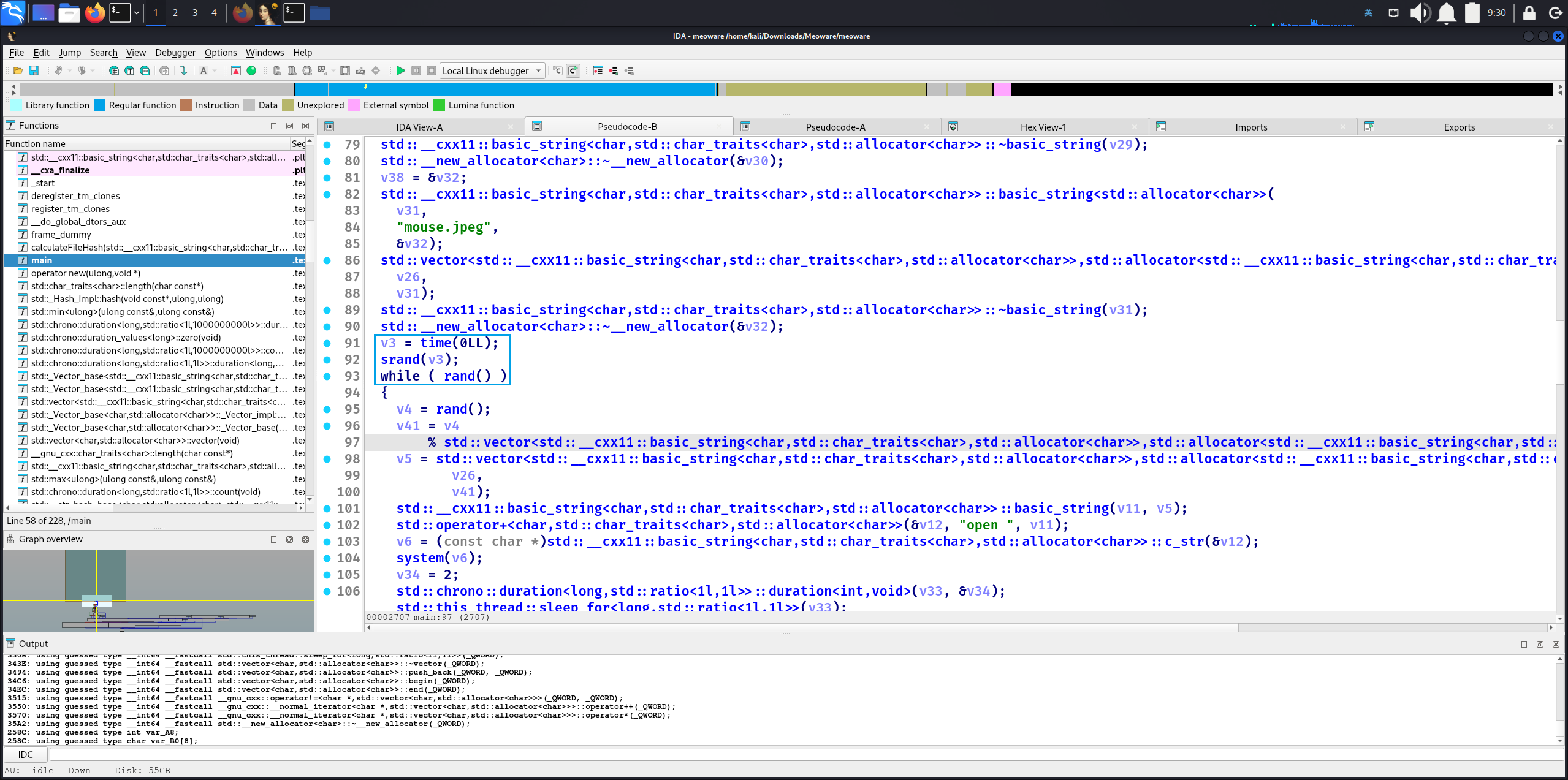This screenshot has height=780, width=1568.
Task: Click the IDC language selector button
Action: pyautogui.click(x=26, y=754)
